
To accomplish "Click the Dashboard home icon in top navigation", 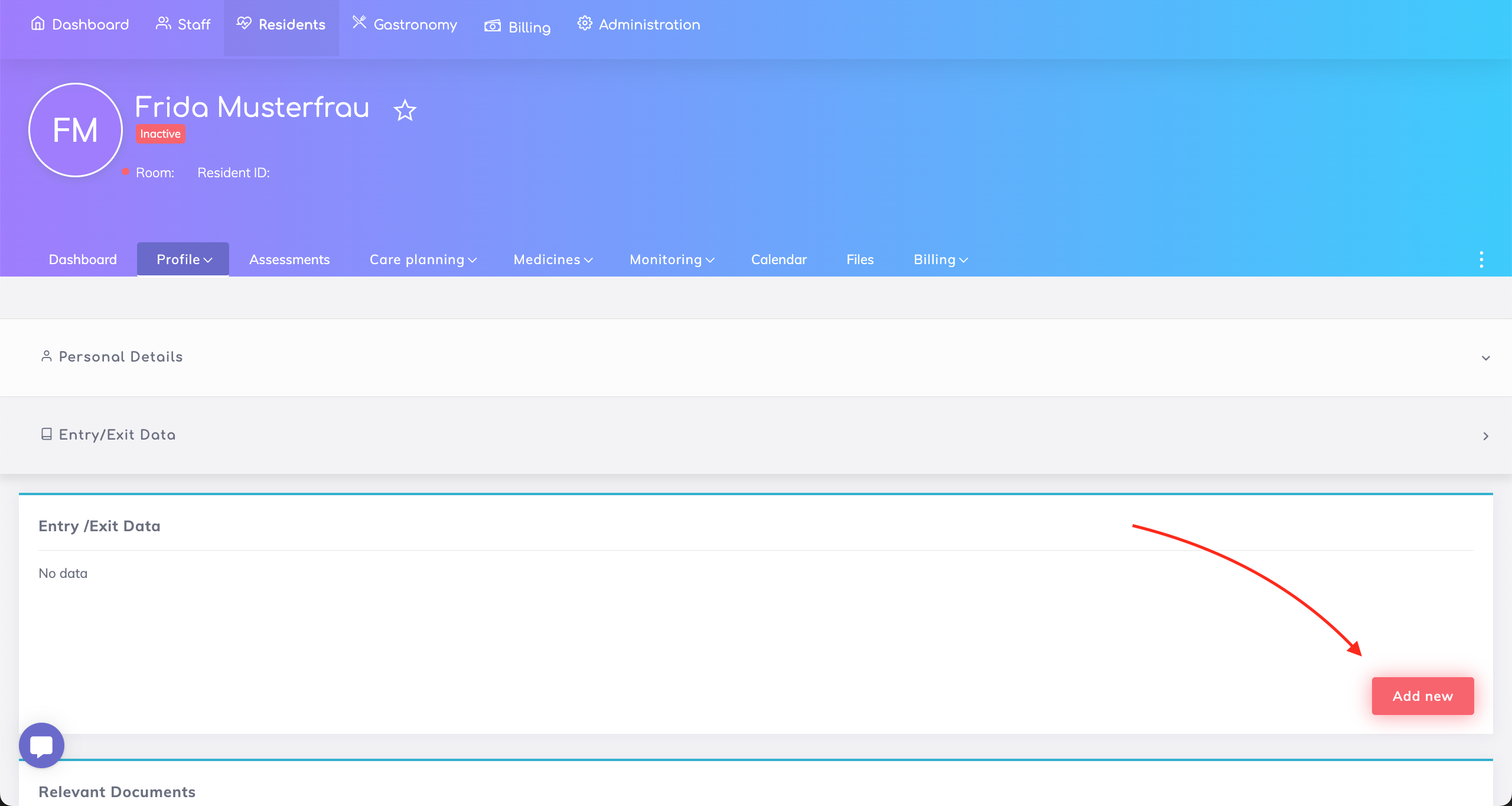I will (38, 24).
